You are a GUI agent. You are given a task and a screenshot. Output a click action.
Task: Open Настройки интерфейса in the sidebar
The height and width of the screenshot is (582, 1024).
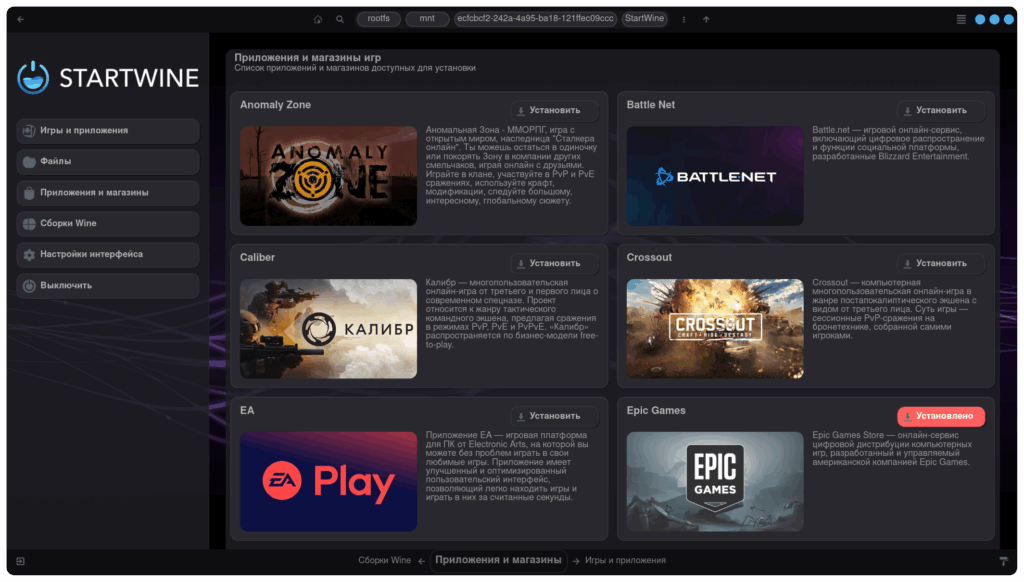pos(108,254)
